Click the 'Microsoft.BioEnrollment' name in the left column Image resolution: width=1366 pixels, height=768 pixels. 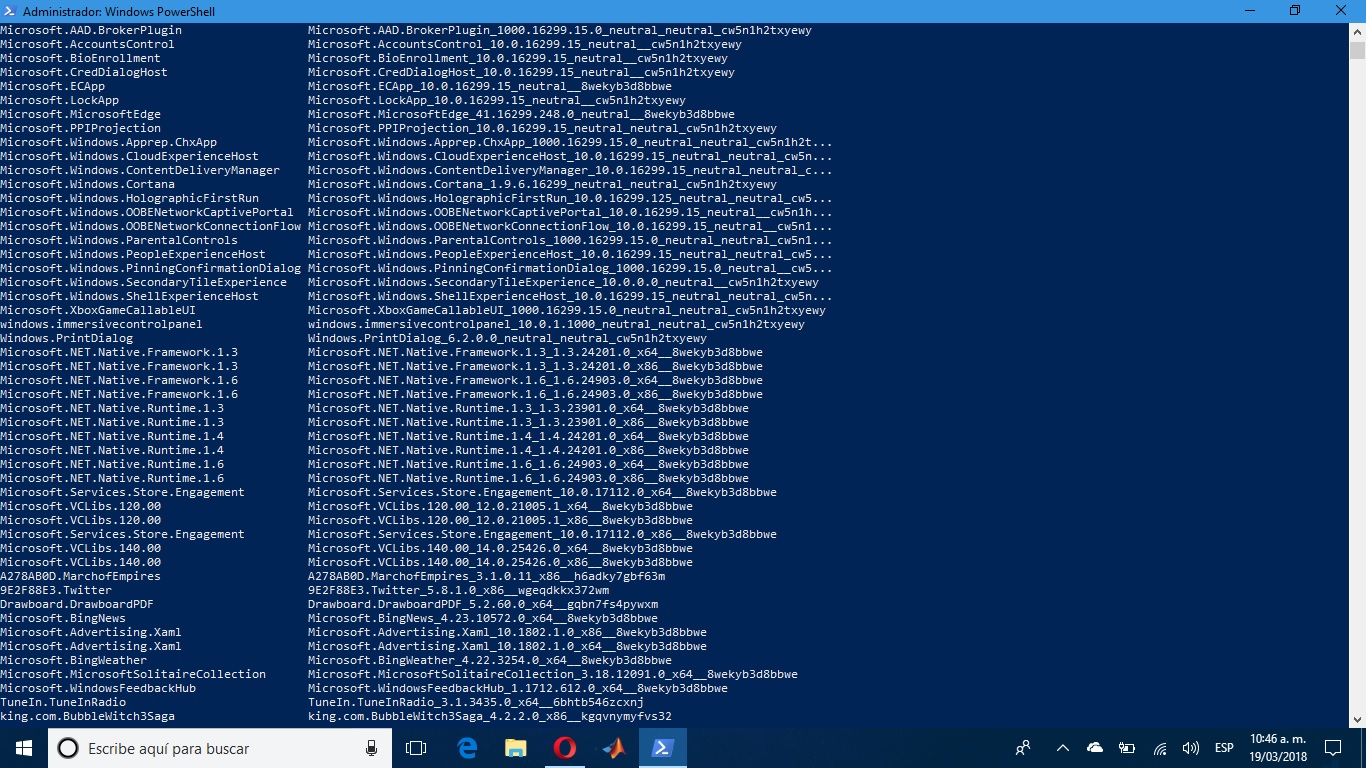pyautogui.click(x=80, y=58)
